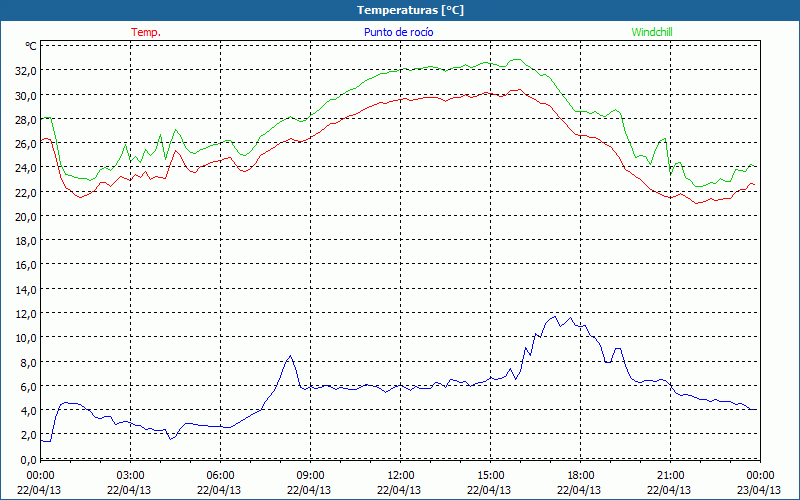Image resolution: width=800 pixels, height=500 pixels.
Task: Click the 21:00 time axis label
Action: click(x=670, y=476)
